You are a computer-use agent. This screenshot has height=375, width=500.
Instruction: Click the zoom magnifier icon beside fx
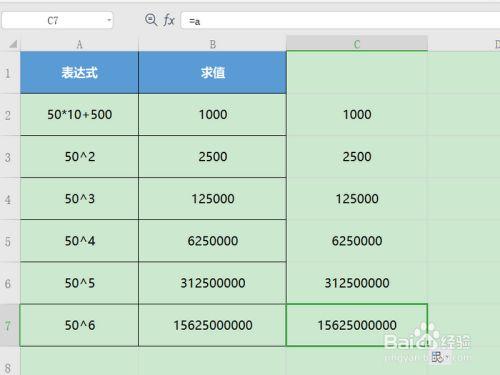point(151,20)
